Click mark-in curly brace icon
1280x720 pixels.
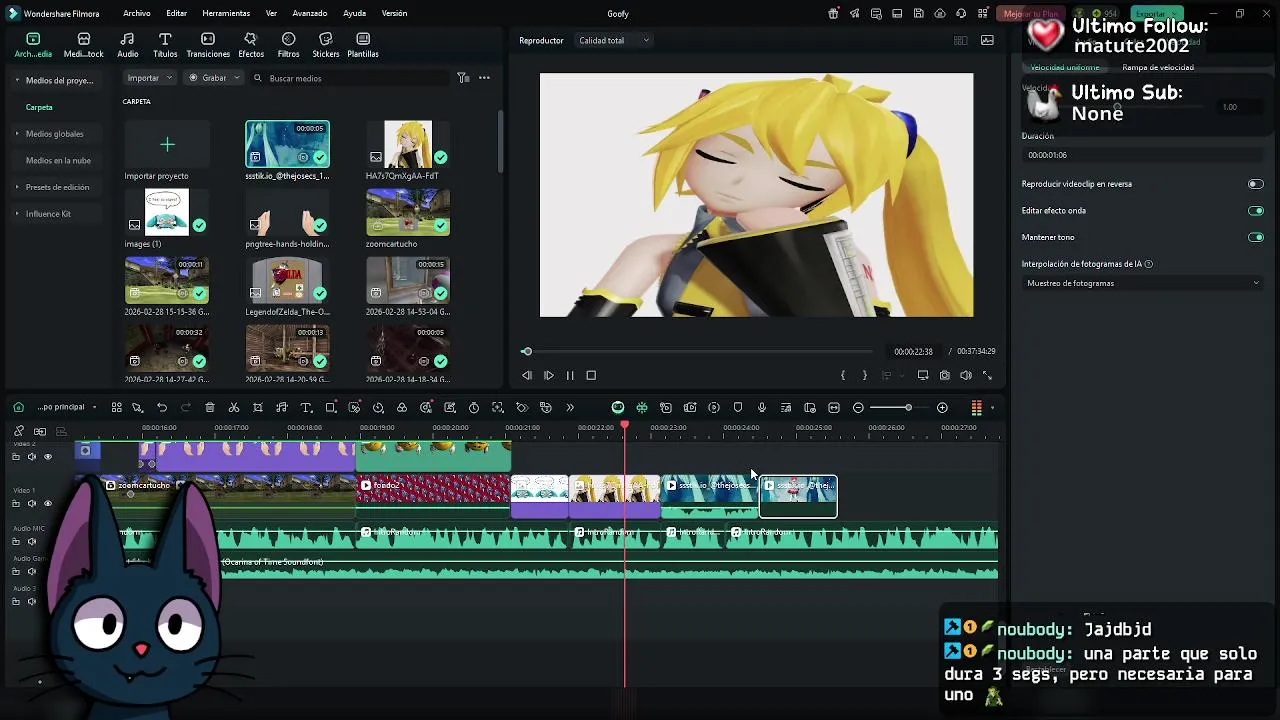coord(843,376)
